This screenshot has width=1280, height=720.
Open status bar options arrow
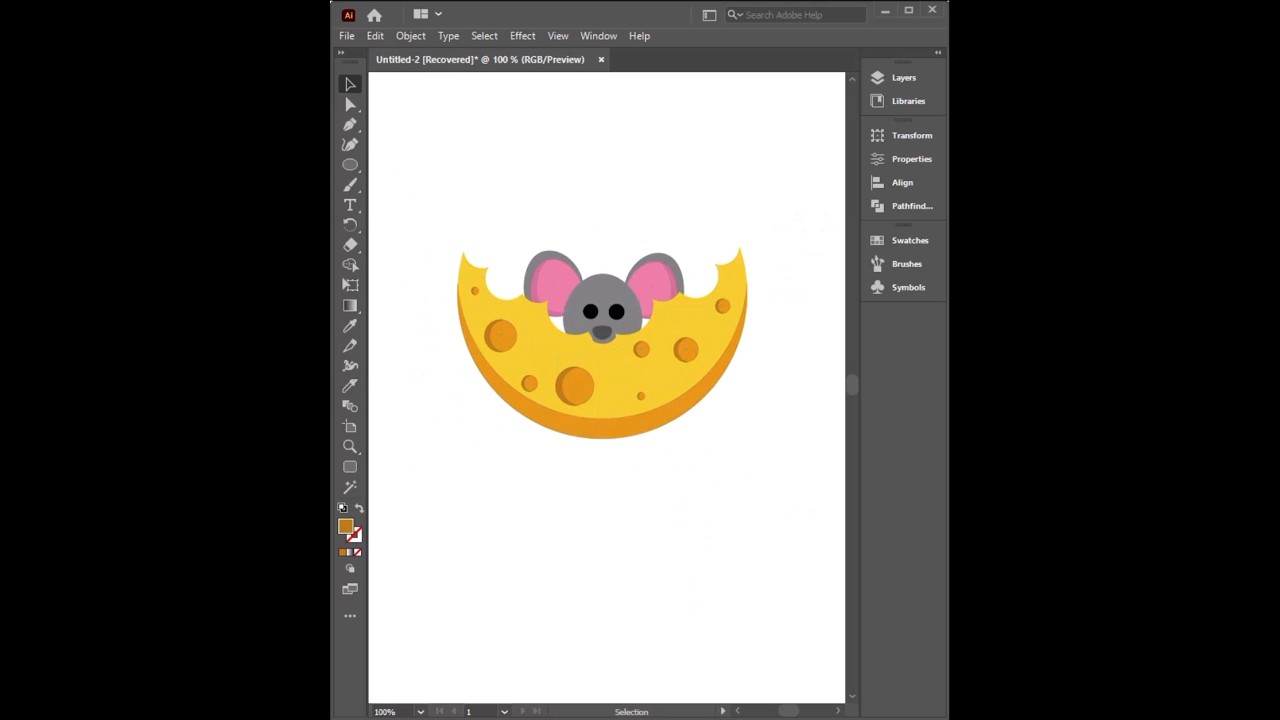point(723,711)
